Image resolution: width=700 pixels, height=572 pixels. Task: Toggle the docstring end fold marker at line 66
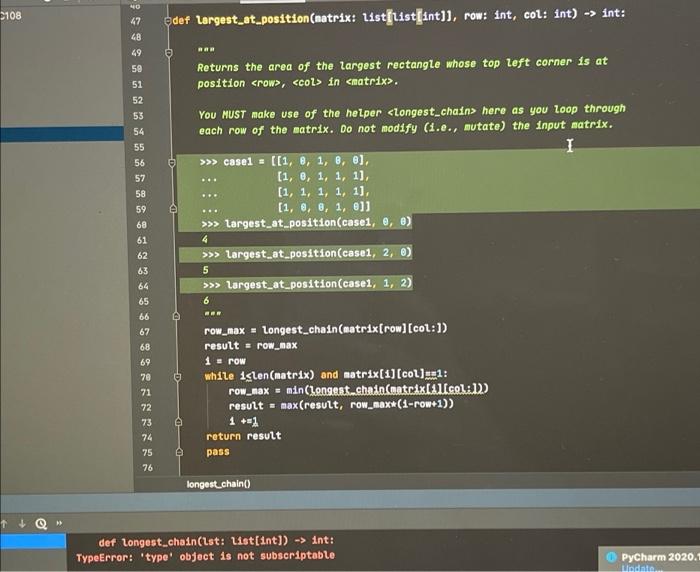176,316
